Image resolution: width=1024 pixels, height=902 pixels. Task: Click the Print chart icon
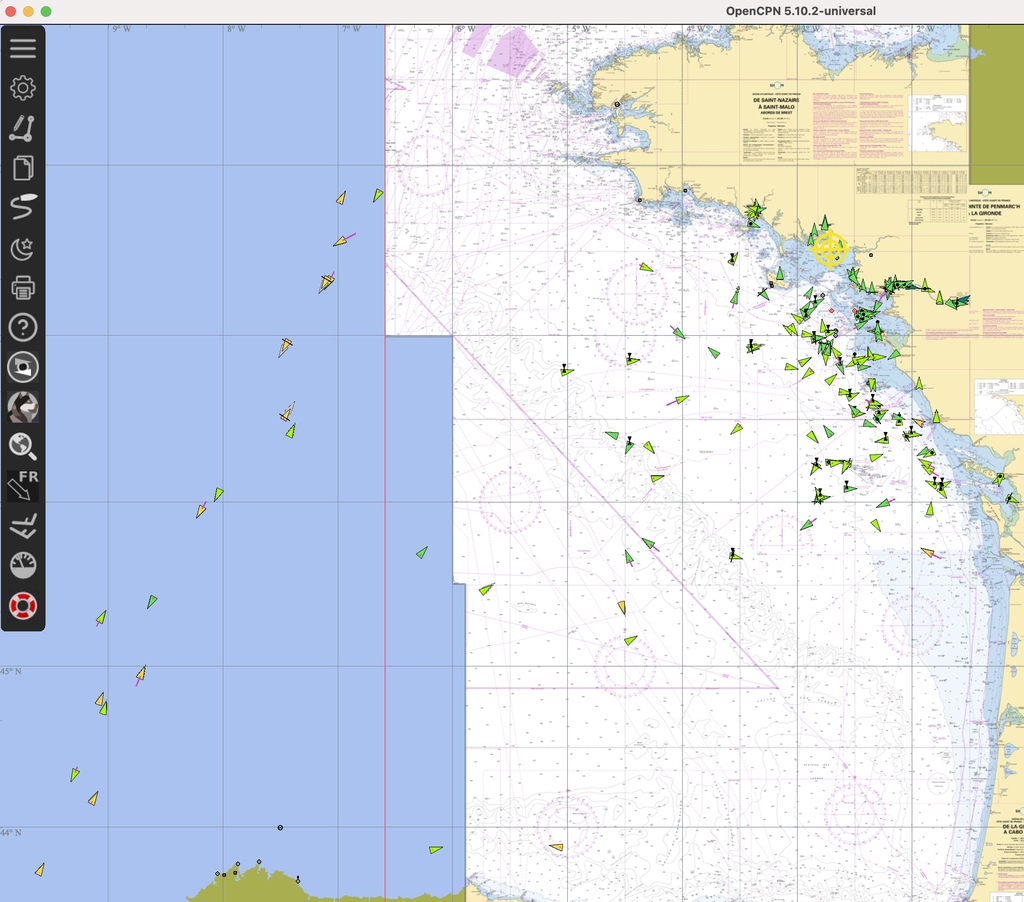tap(23, 287)
